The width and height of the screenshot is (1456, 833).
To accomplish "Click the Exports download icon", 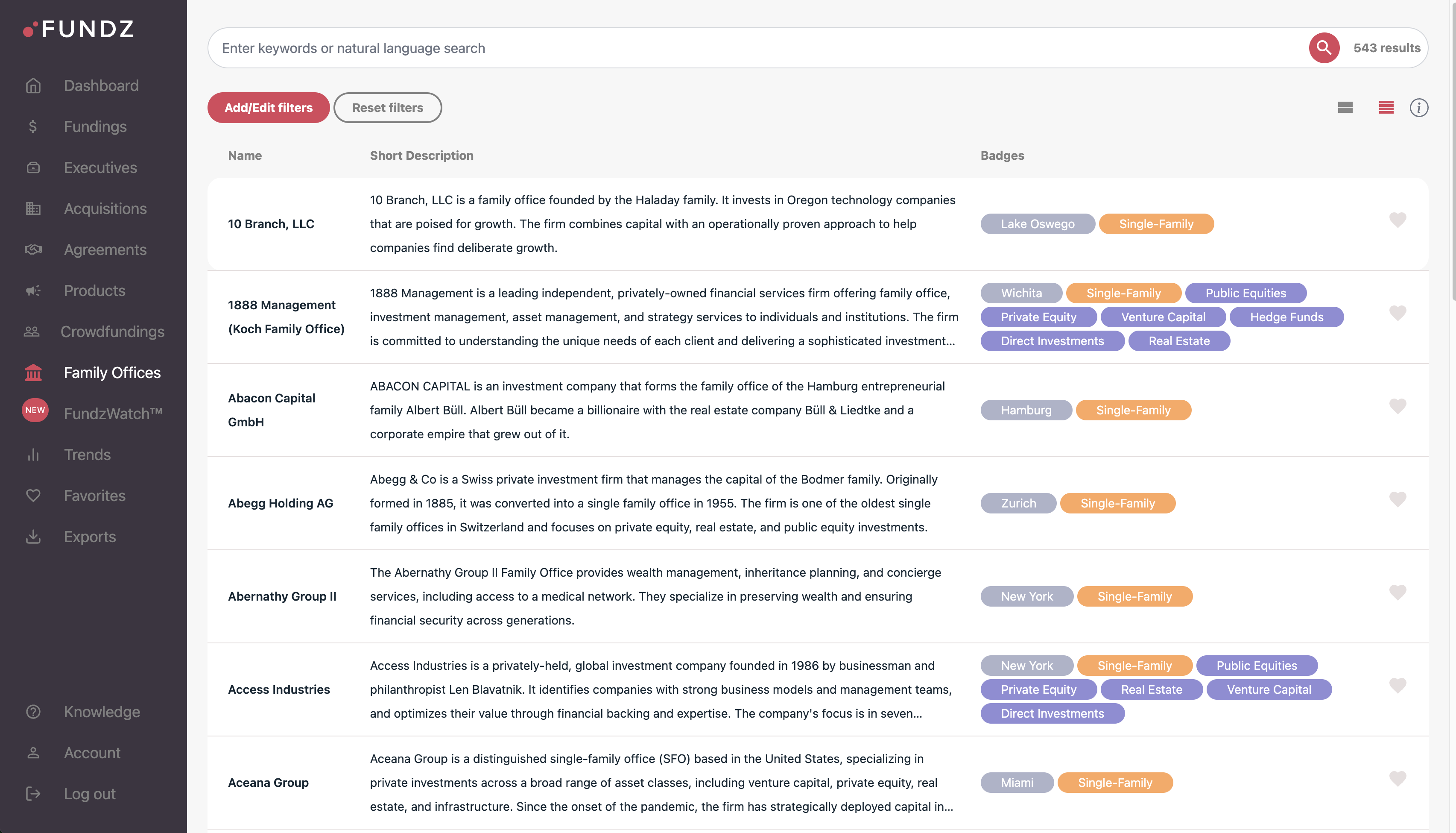I will [x=33, y=537].
